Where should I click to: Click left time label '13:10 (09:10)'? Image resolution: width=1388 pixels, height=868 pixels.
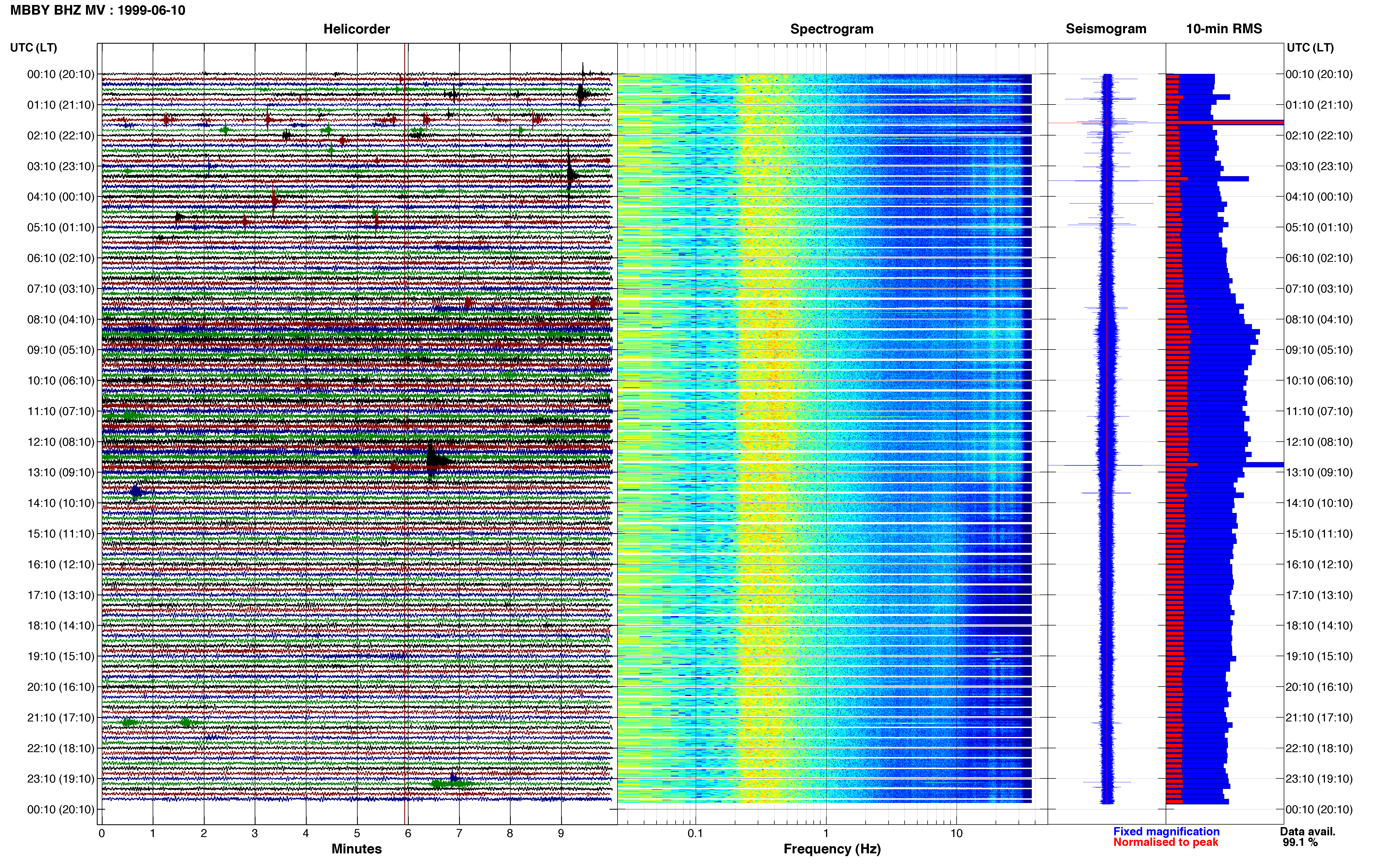pyautogui.click(x=61, y=473)
